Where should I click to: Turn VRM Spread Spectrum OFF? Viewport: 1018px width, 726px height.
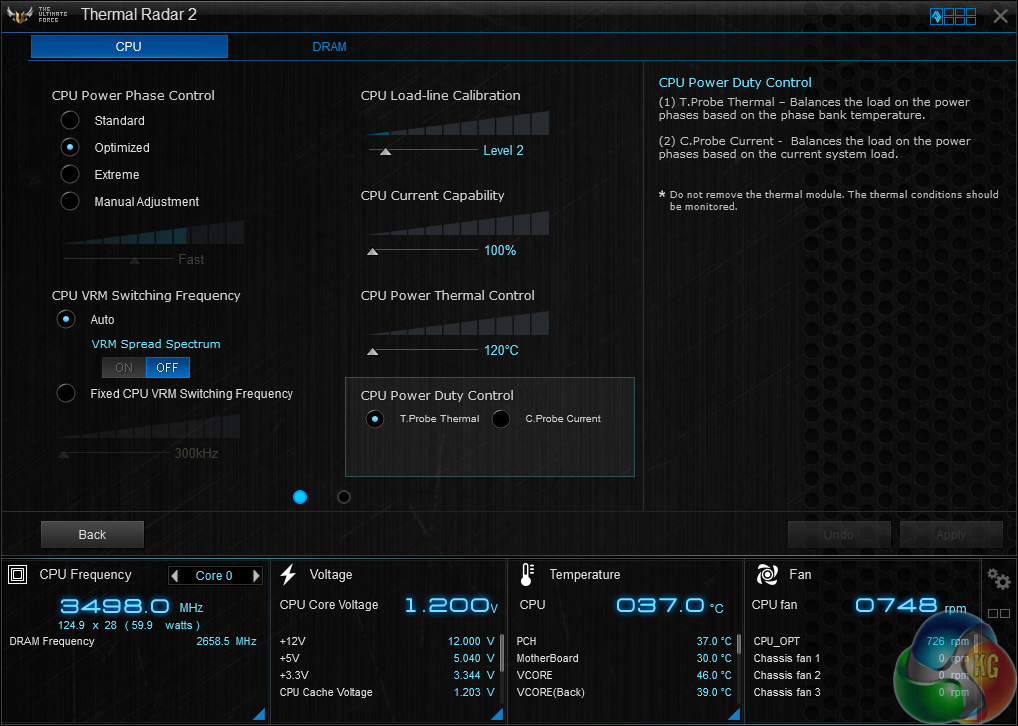pos(168,368)
